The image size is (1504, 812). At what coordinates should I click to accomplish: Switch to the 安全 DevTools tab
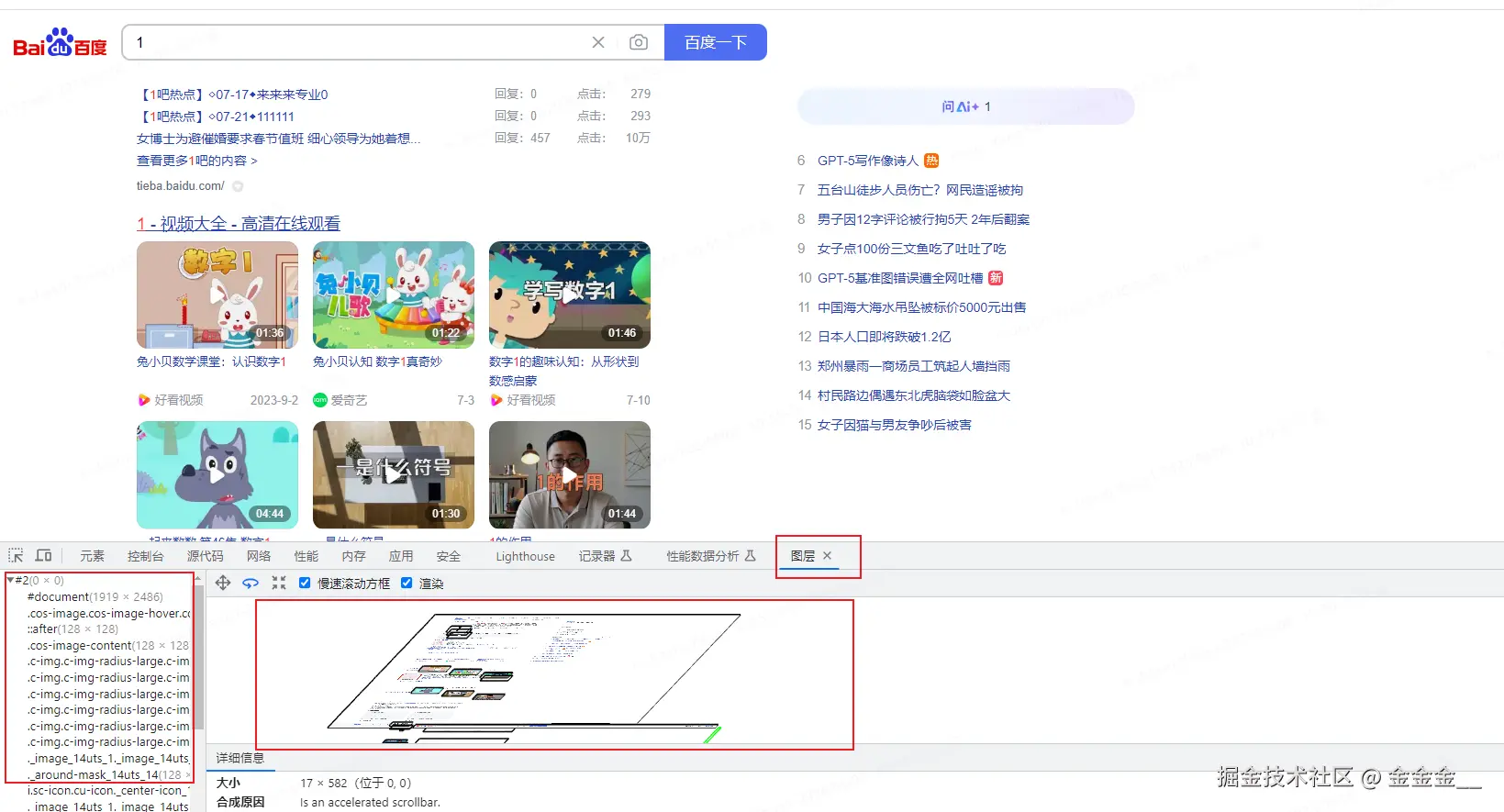tap(449, 556)
